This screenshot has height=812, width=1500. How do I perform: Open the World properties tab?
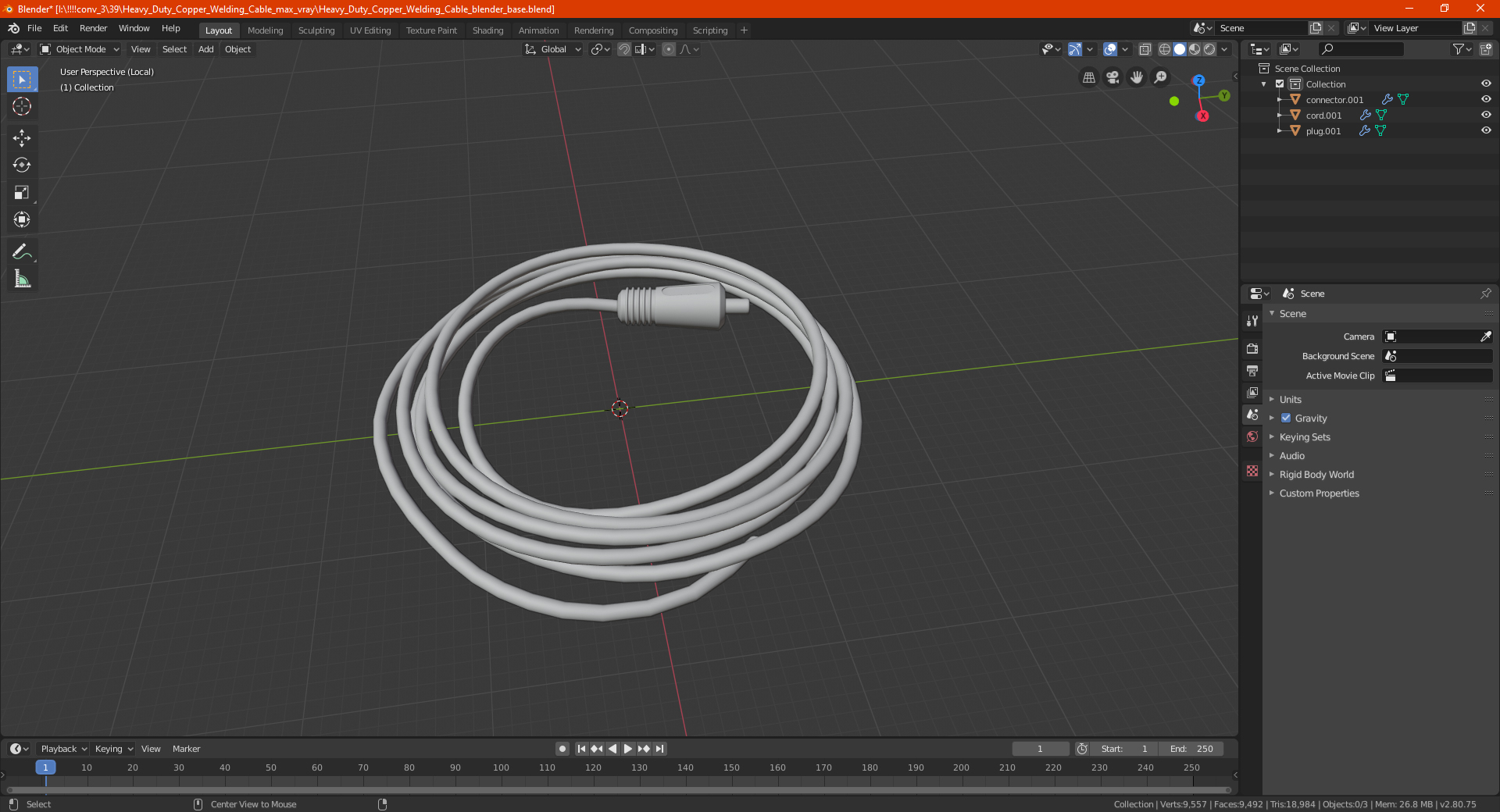(x=1252, y=436)
